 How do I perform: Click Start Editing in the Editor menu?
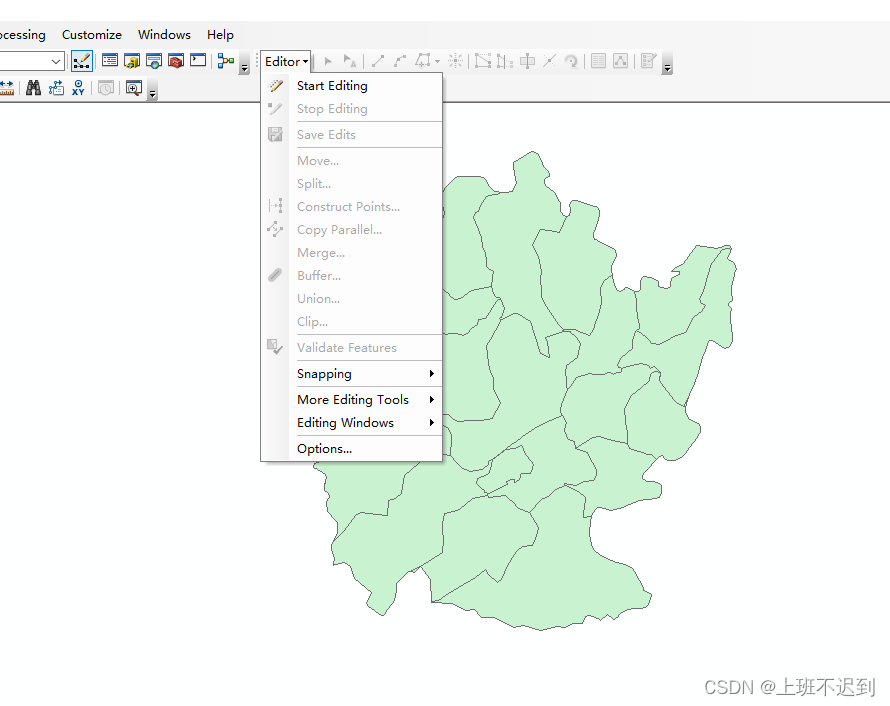[x=332, y=85]
